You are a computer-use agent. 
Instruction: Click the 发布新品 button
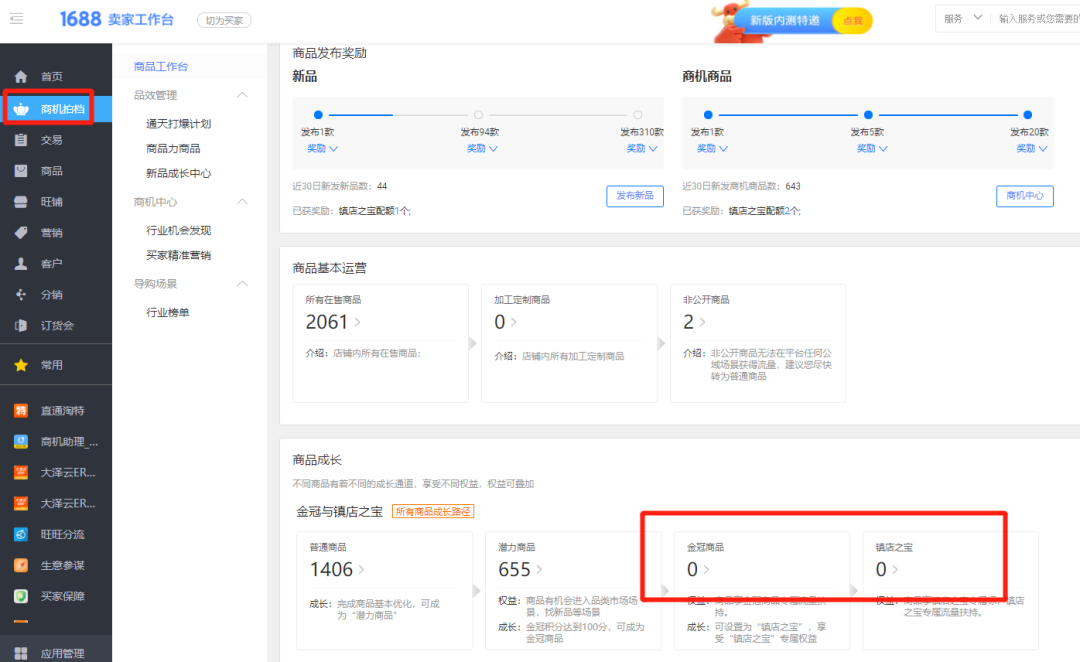tap(635, 196)
